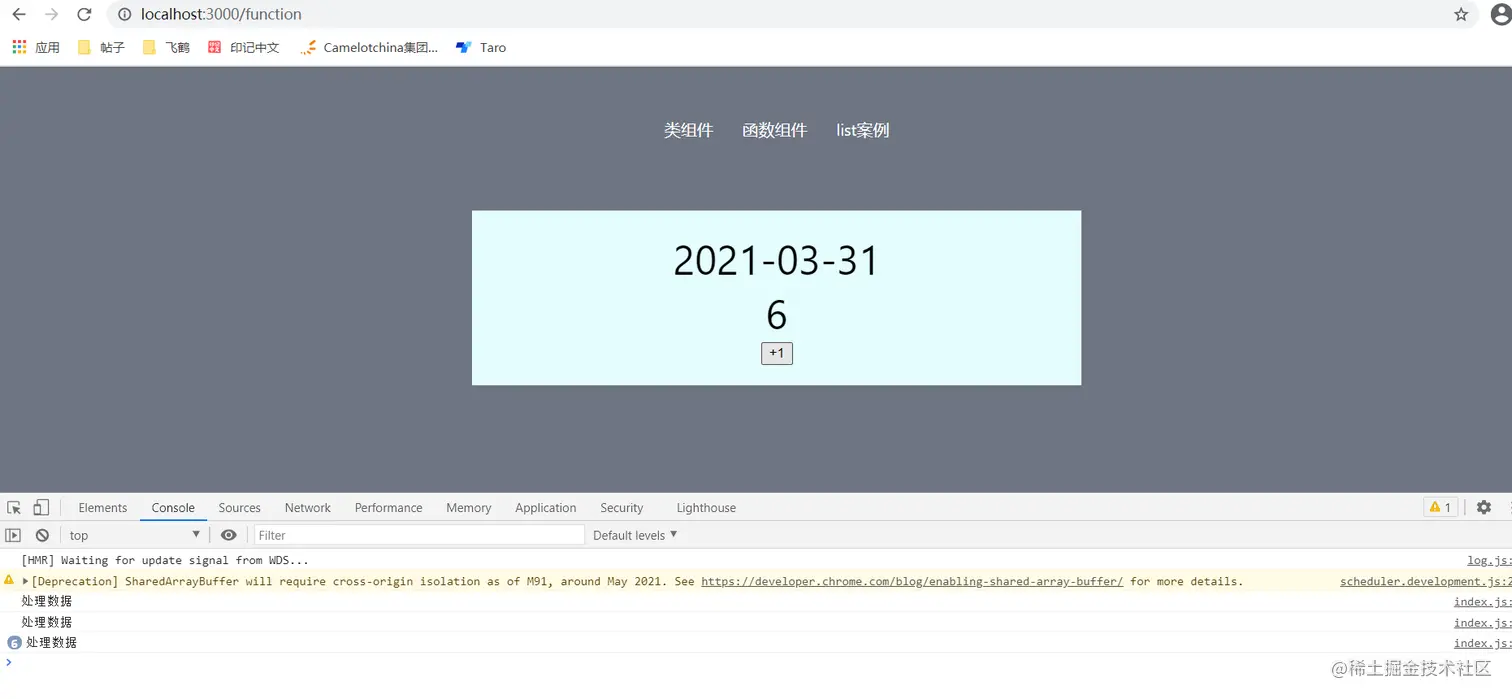This screenshot has height=699, width=1512.
Task: Toggle the device toolbar
Action: point(40,507)
